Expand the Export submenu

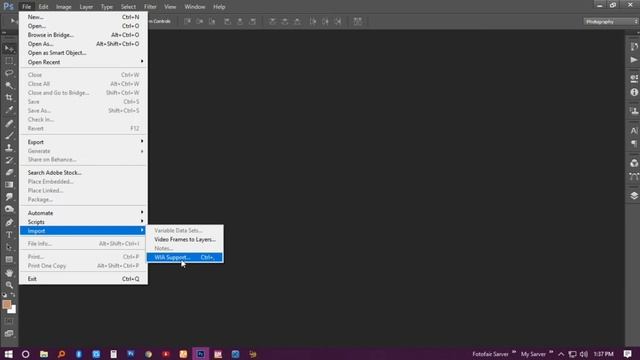(83, 142)
